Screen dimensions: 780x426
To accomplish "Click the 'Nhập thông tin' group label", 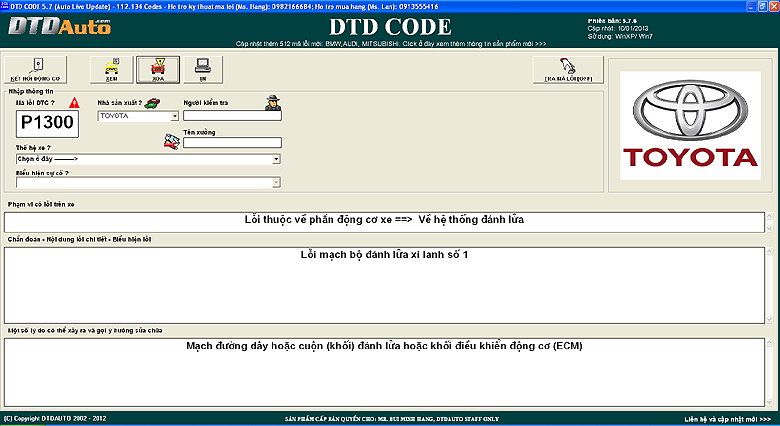I will click(x=31, y=92).
